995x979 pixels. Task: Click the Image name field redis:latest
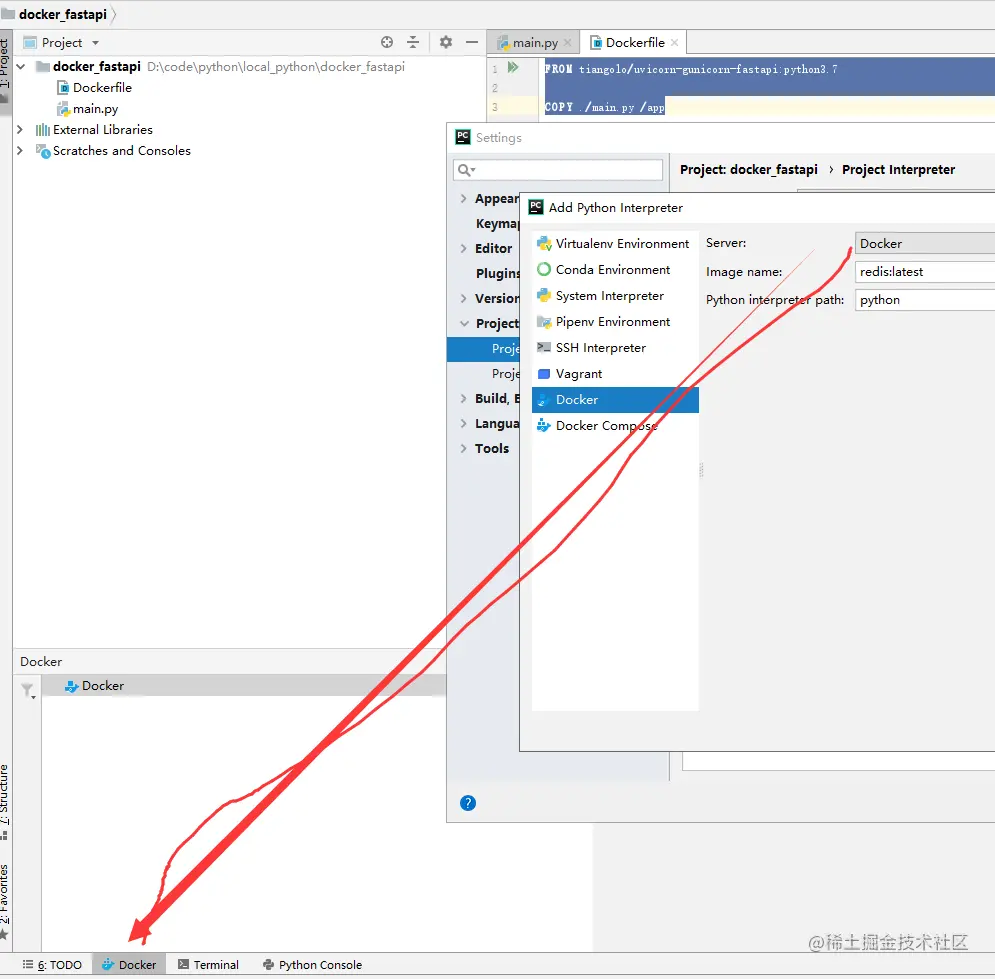click(925, 272)
